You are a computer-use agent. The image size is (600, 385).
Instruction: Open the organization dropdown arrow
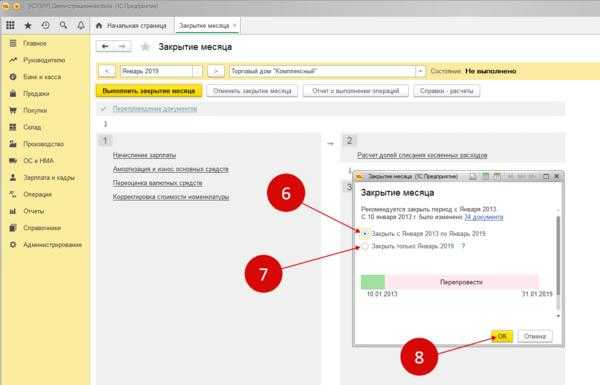[420, 71]
